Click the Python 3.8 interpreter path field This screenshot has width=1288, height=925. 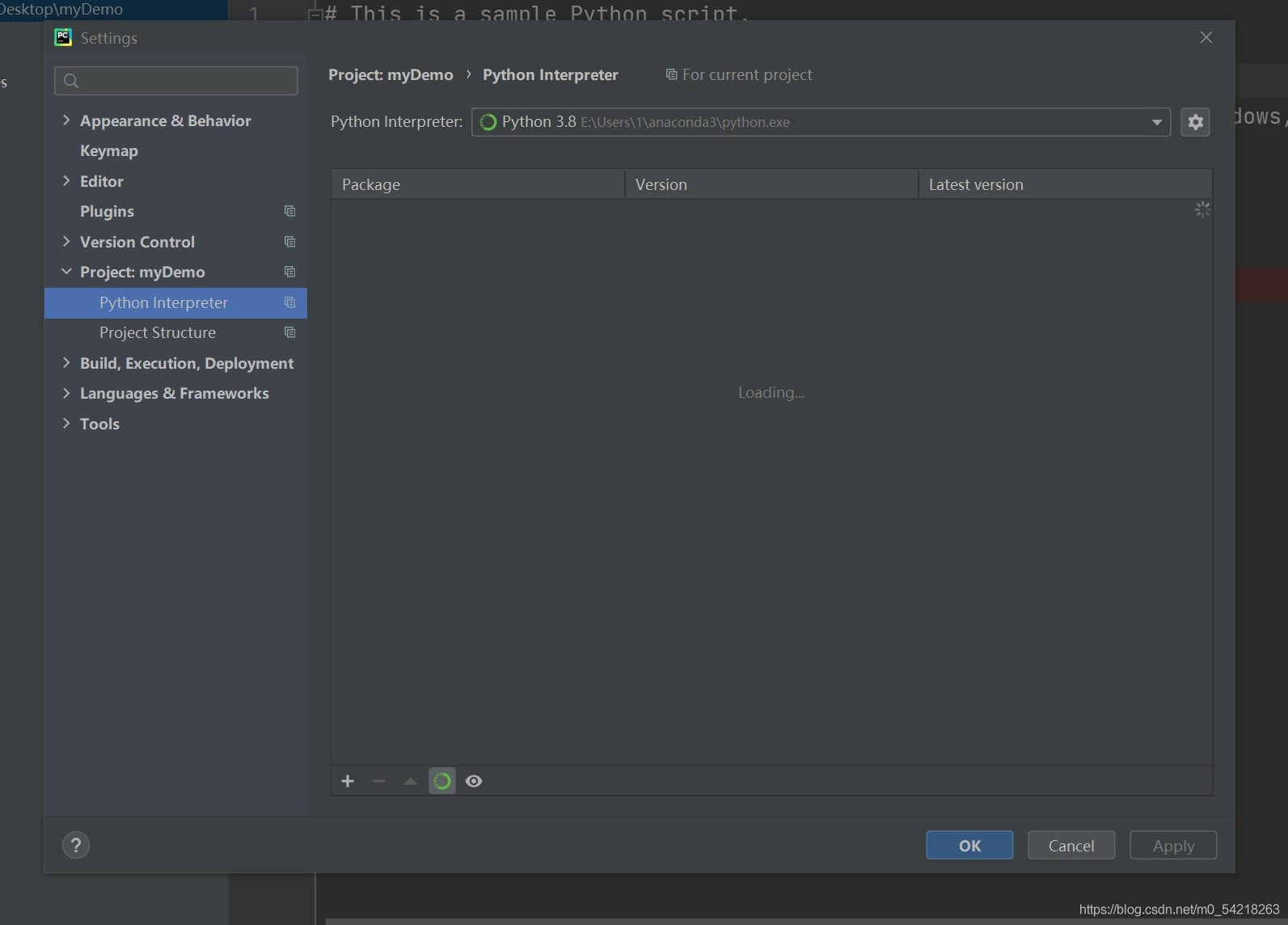coord(821,122)
